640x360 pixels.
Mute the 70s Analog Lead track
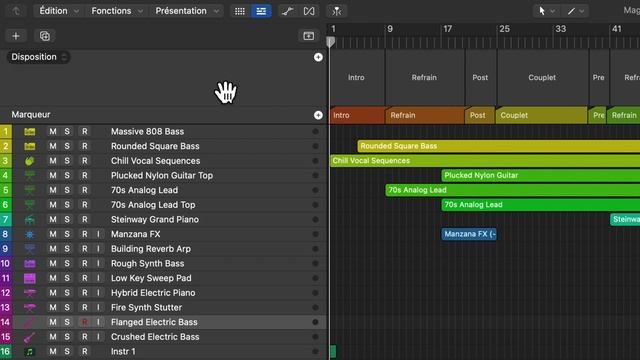coord(53,190)
